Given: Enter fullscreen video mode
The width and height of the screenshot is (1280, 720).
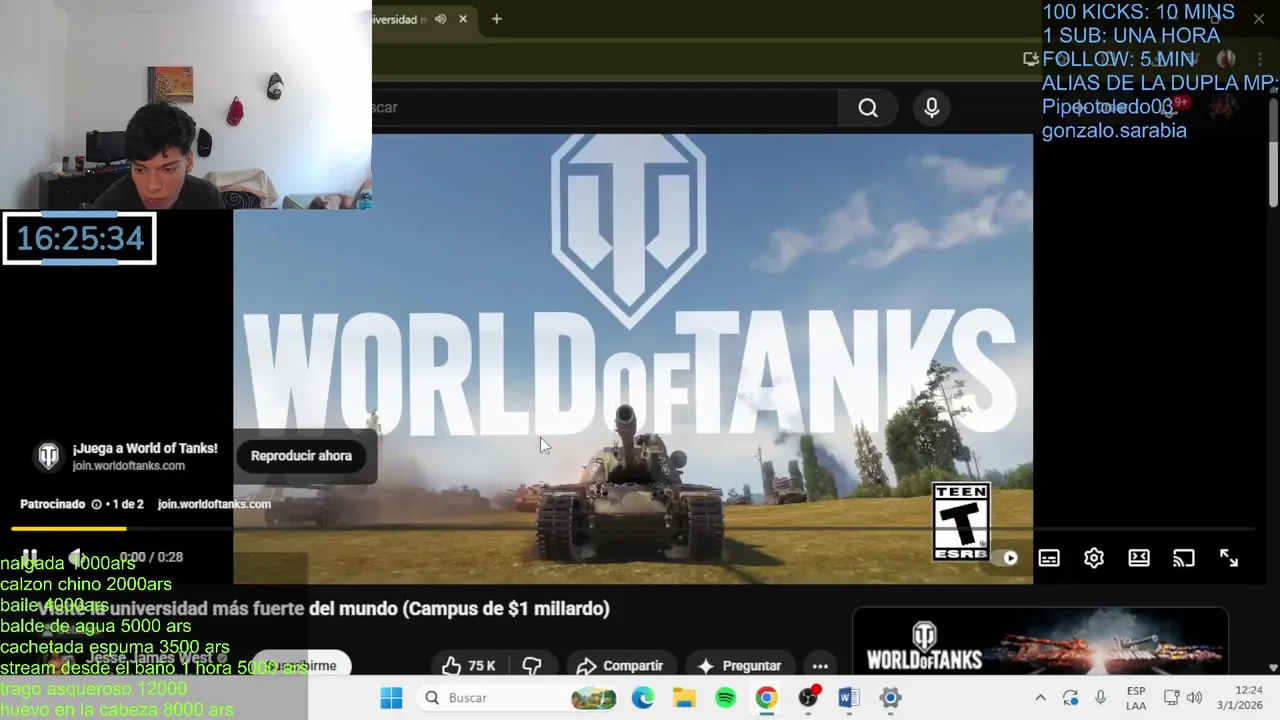Looking at the screenshot, I should point(1229,558).
